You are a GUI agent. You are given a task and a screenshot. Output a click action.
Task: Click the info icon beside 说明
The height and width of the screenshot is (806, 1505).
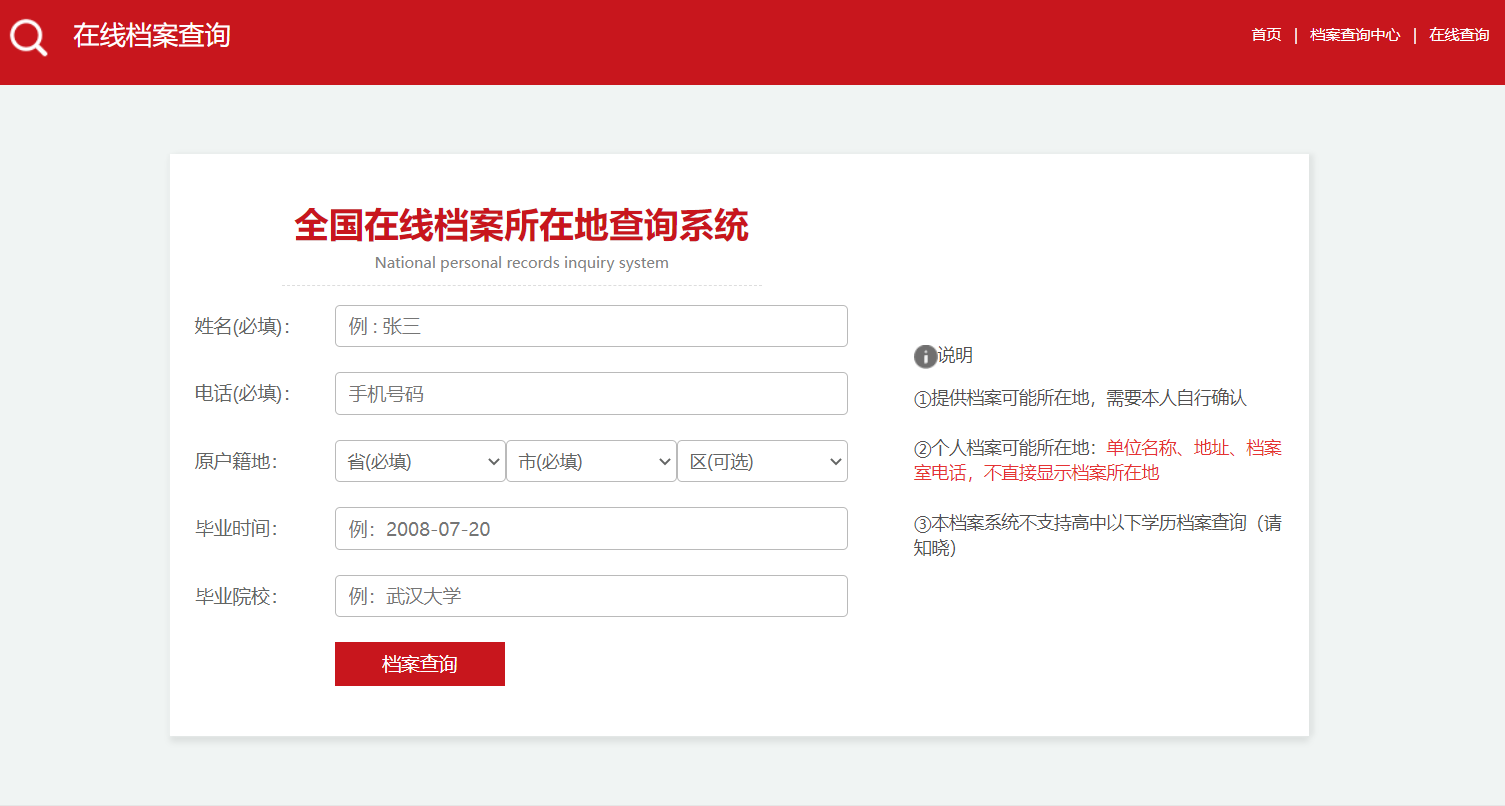pyautogui.click(x=925, y=356)
